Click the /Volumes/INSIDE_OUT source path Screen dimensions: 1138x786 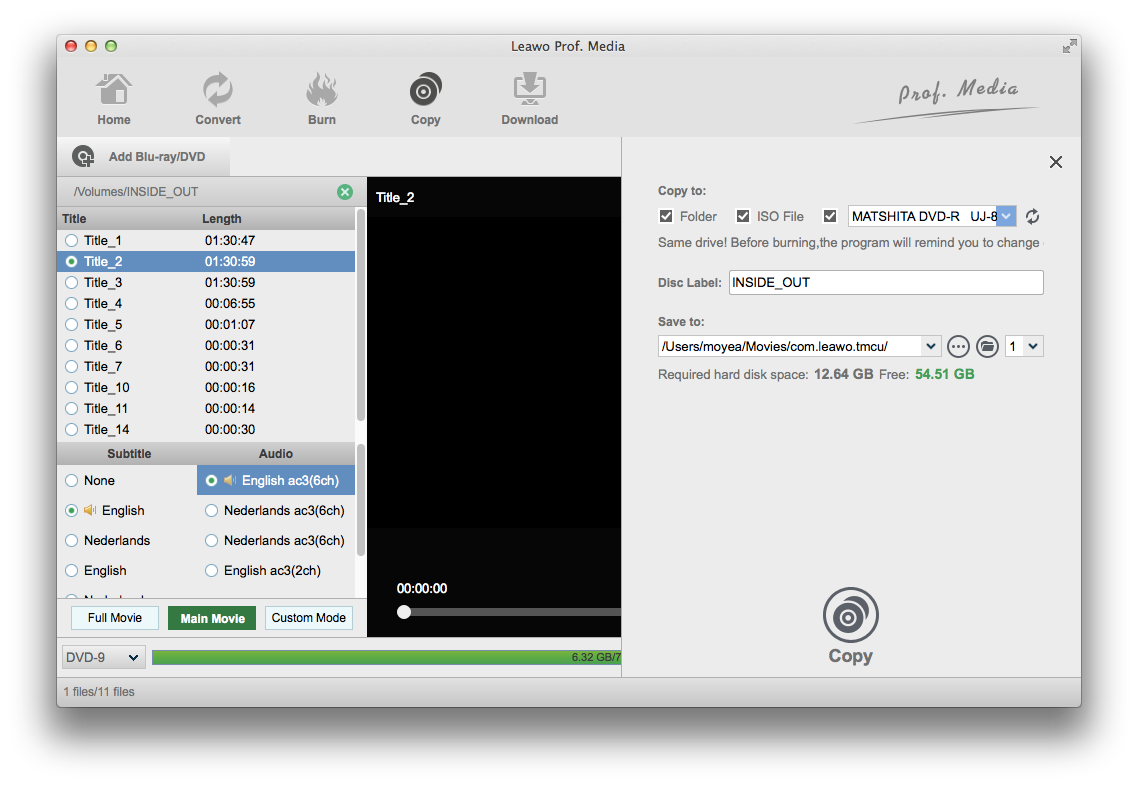(136, 192)
